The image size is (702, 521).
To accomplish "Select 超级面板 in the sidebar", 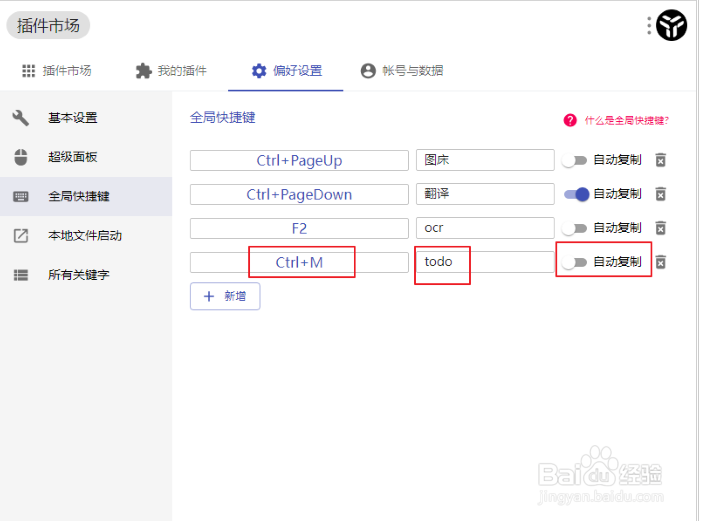I will click(x=72, y=157).
